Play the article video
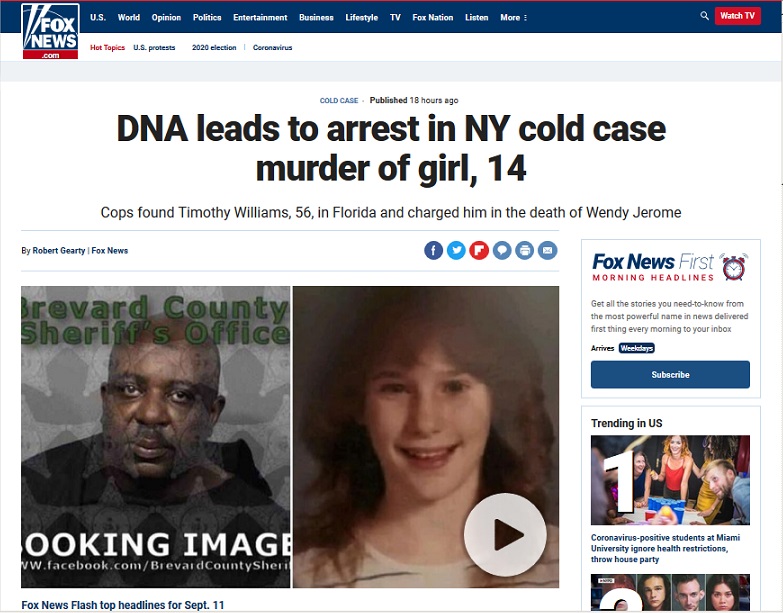The width and height of the screenshot is (783, 613). click(x=505, y=535)
